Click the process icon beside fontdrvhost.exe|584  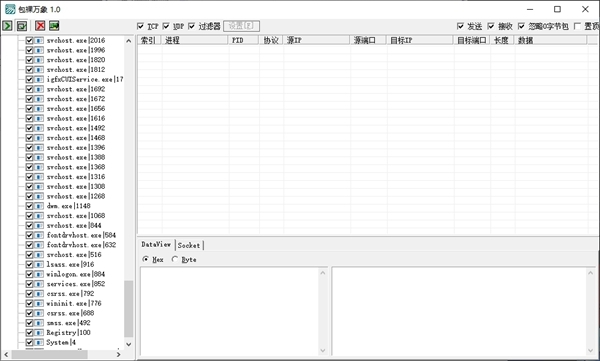(39, 235)
